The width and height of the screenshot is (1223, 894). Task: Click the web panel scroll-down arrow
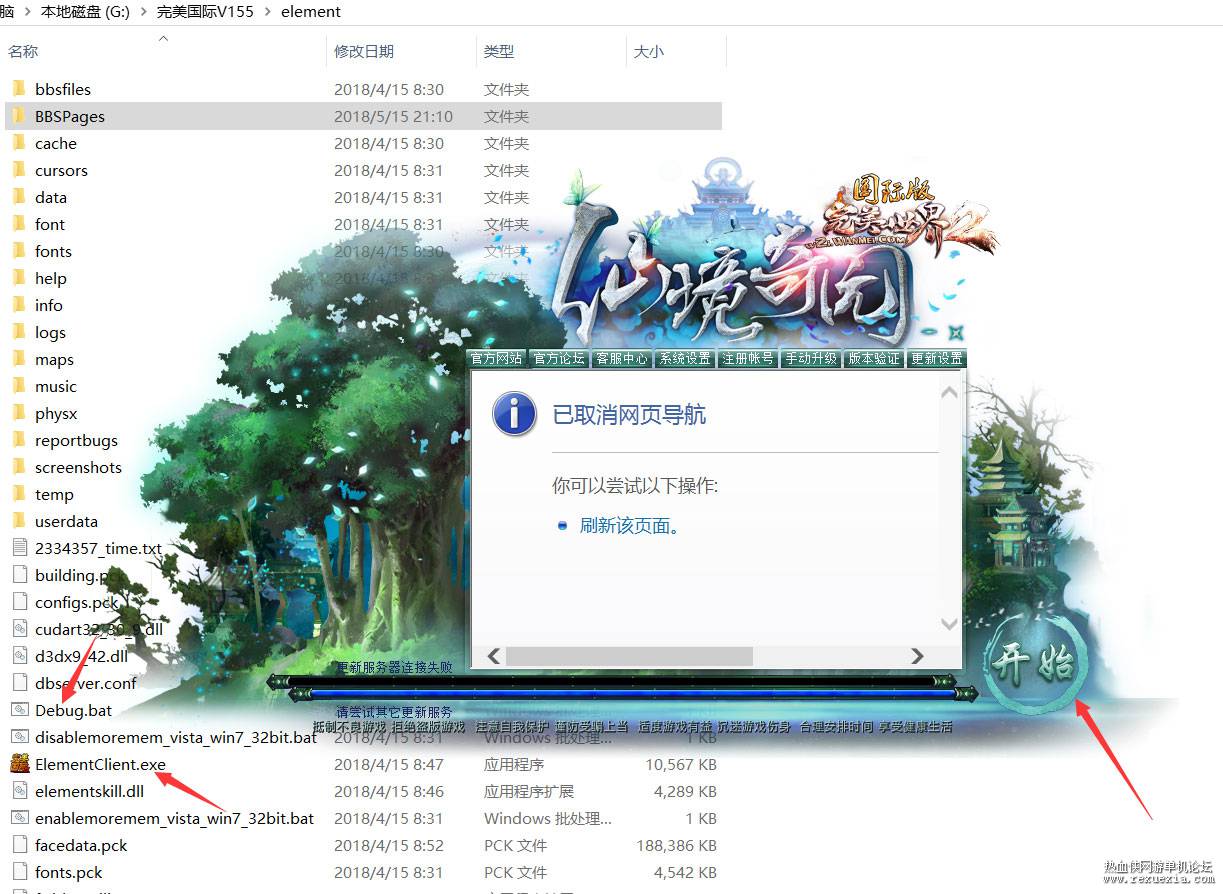949,624
